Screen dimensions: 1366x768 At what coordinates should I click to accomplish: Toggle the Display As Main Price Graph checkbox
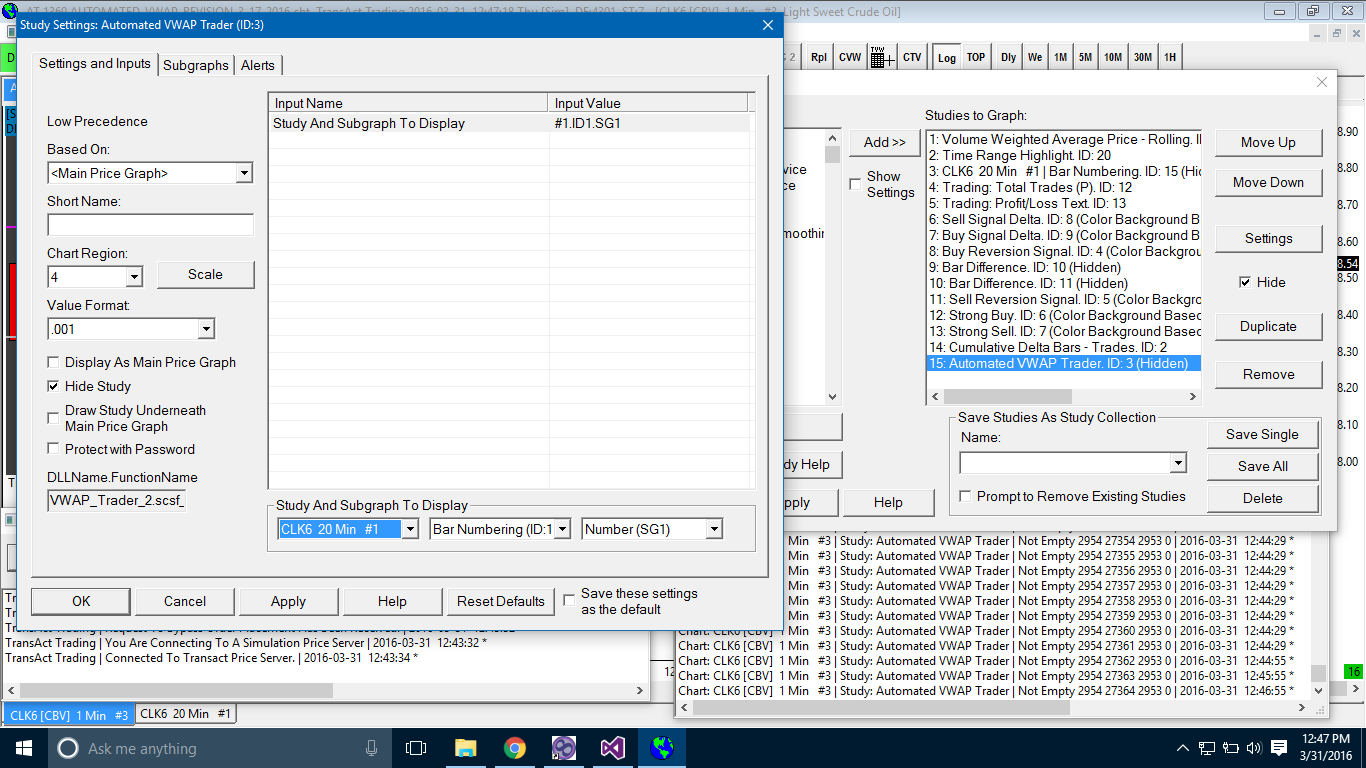point(54,362)
